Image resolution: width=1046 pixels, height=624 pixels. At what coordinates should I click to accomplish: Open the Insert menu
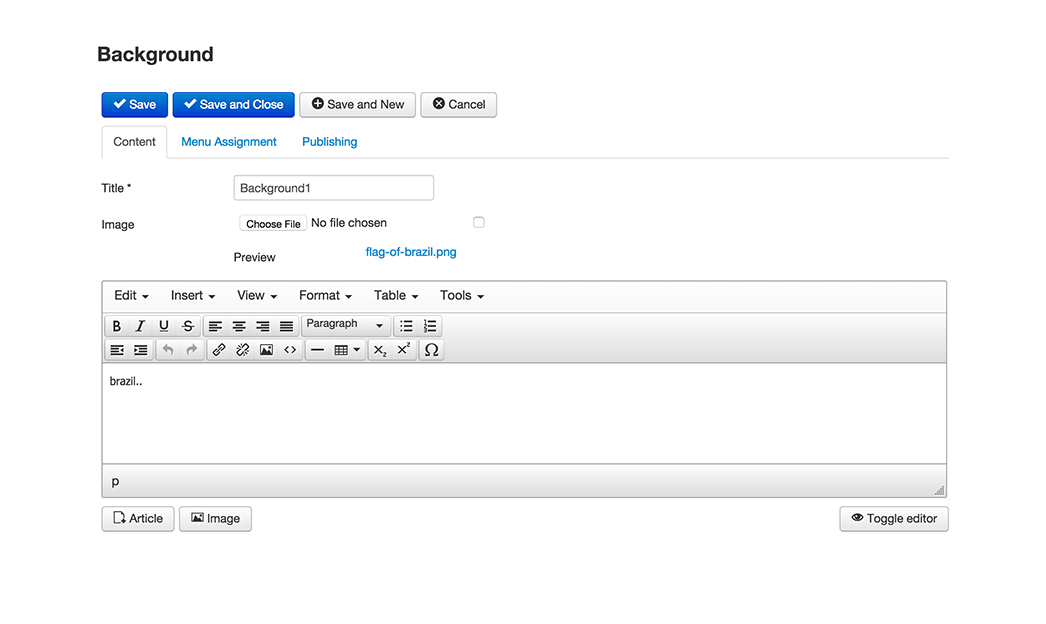tap(193, 296)
